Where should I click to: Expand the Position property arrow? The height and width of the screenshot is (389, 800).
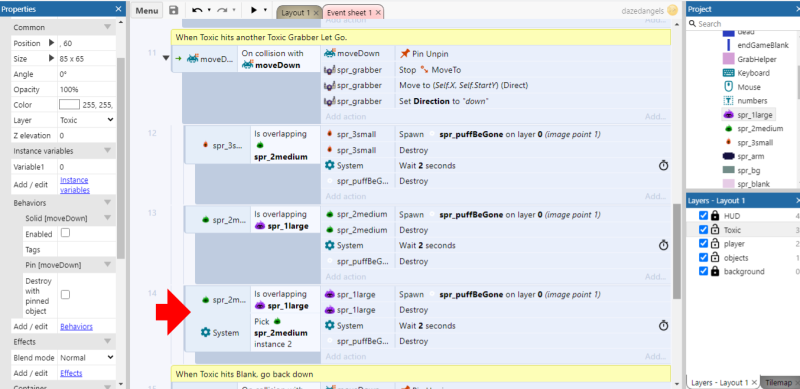click(51, 43)
